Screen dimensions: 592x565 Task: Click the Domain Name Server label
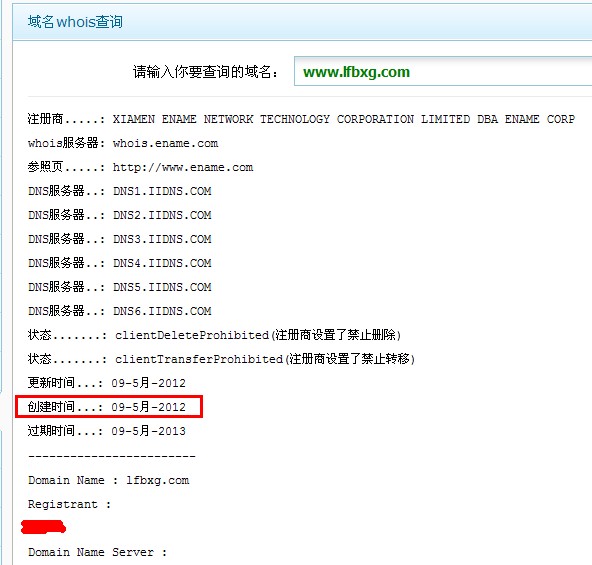click(x=97, y=552)
